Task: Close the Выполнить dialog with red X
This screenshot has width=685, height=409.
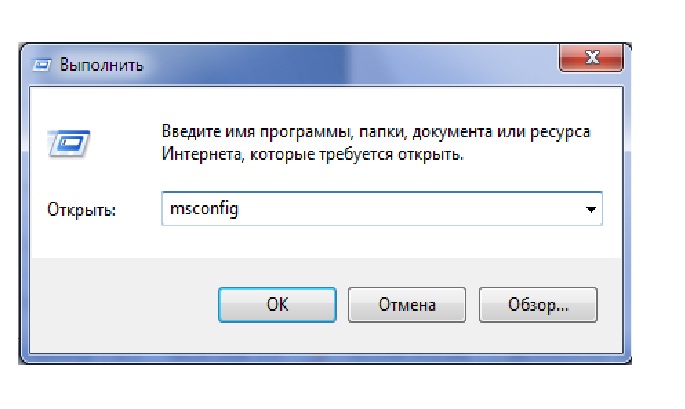Action: [x=591, y=57]
